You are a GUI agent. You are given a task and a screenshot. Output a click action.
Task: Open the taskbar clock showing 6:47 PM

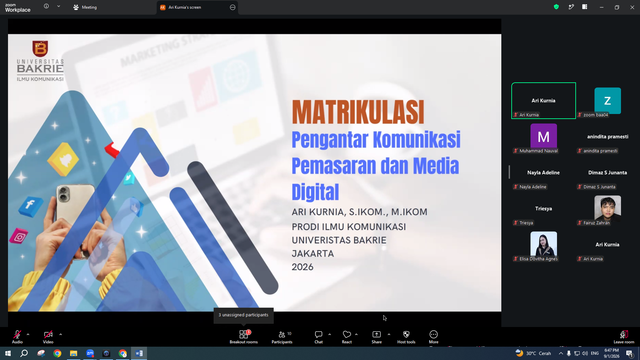pyautogui.click(x=611, y=353)
